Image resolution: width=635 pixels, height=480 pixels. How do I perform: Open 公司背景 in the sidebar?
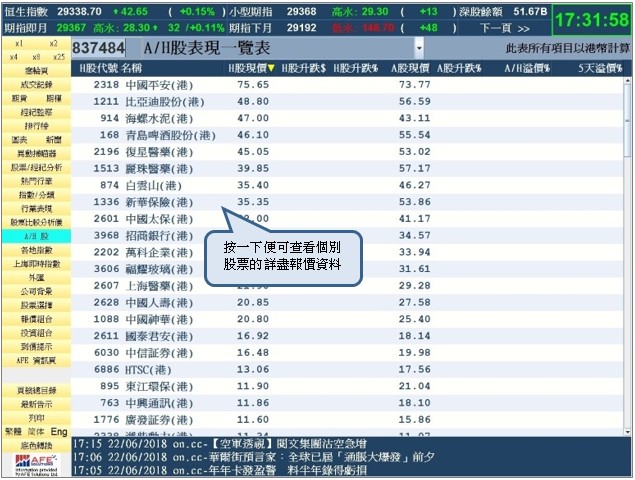[36, 291]
